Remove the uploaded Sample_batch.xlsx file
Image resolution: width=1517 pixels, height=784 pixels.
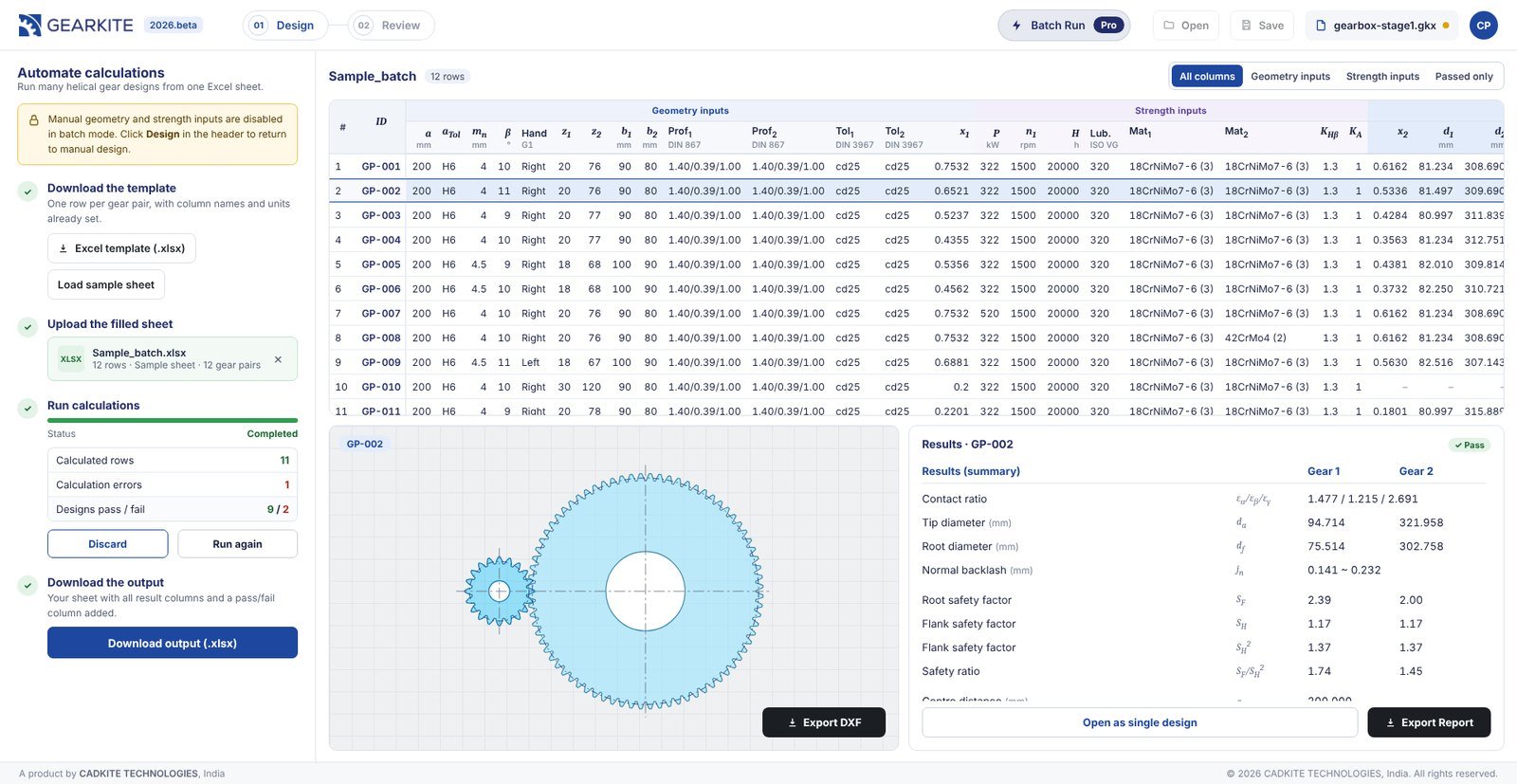278,359
